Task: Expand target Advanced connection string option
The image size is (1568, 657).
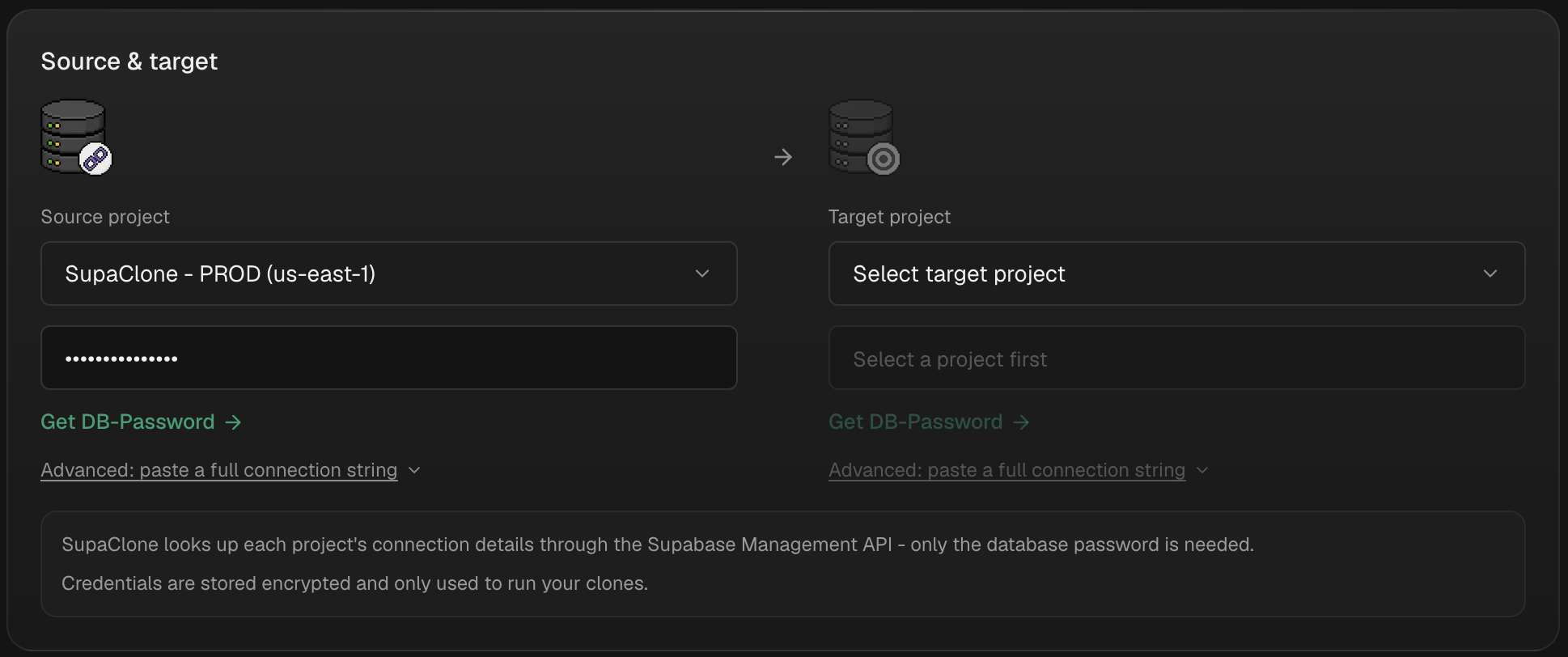Action: pos(1019,470)
